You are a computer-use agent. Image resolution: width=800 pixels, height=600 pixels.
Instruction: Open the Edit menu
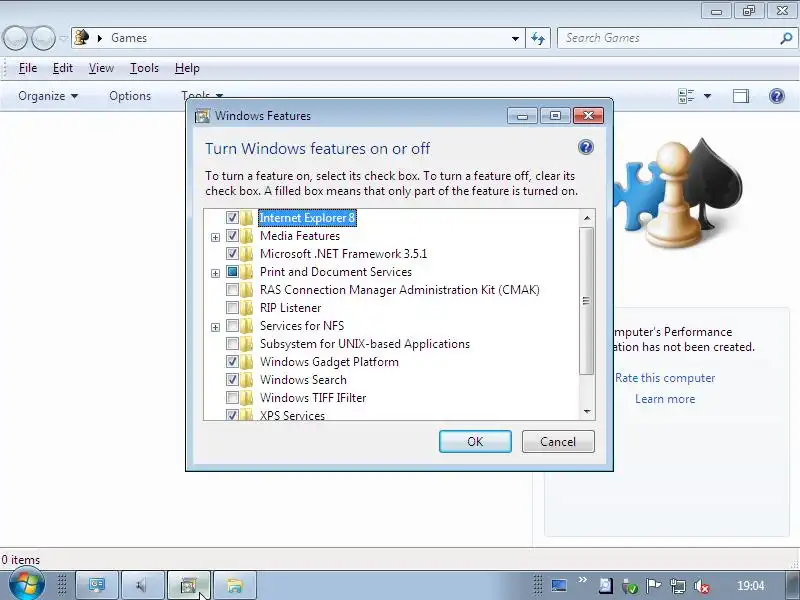(63, 68)
